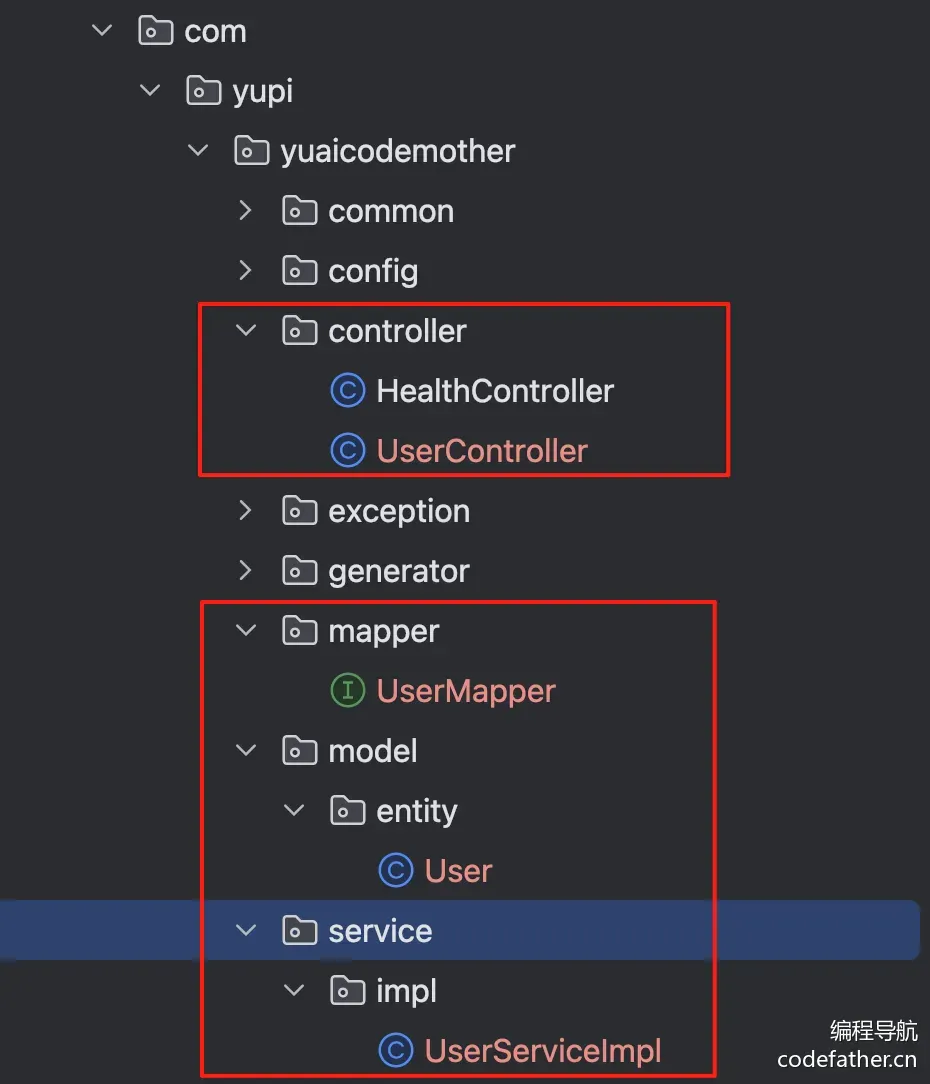Click the generator package folder icon

(x=299, y=570)
